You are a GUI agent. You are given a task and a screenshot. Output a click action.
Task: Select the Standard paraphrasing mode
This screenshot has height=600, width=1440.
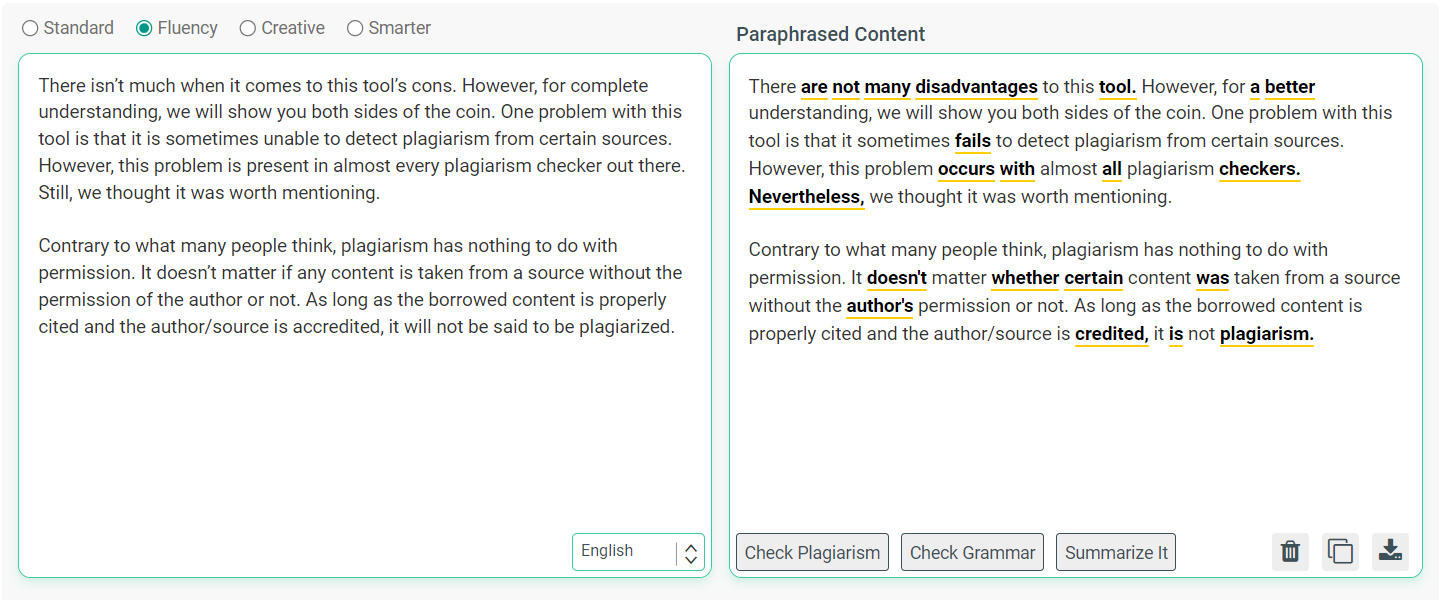point(31,28)
